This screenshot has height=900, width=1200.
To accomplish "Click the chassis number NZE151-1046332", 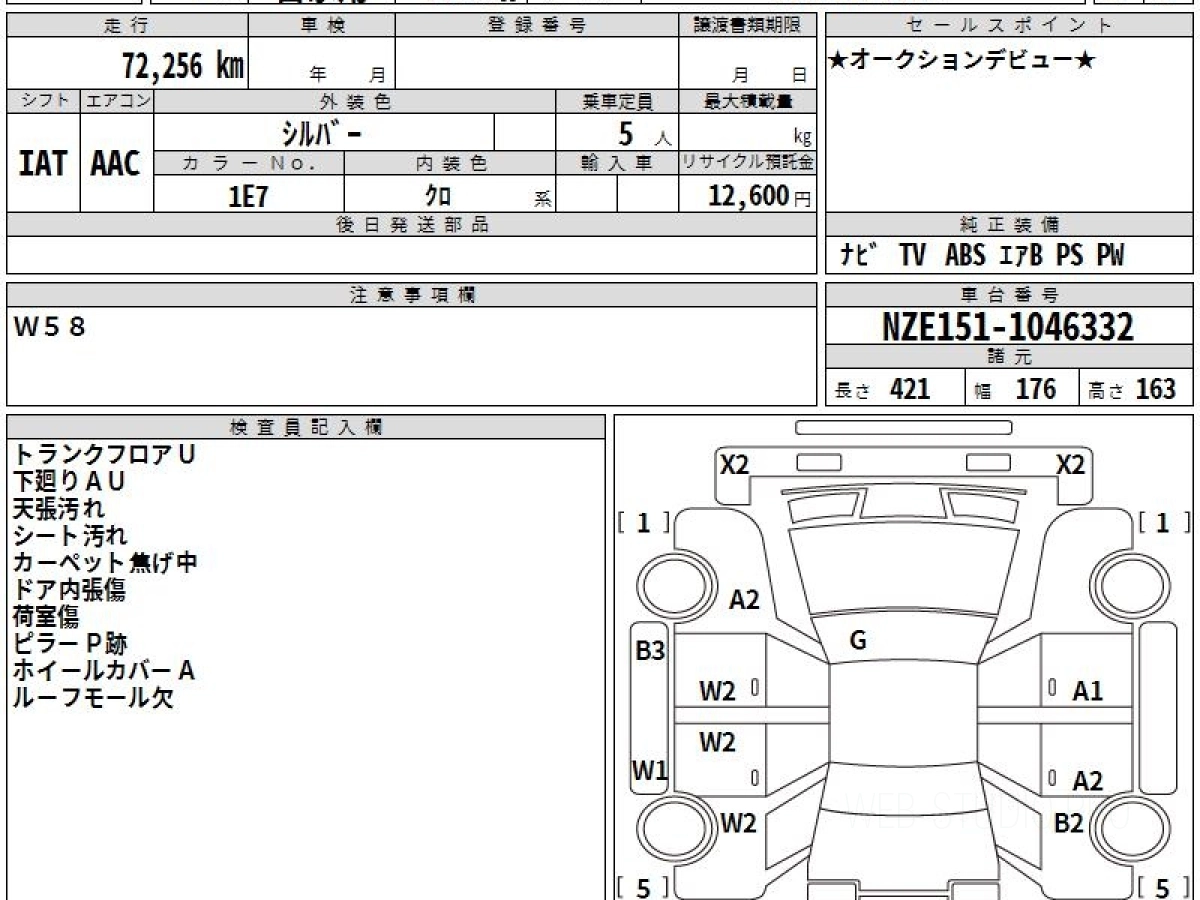I will [1008, 327].
